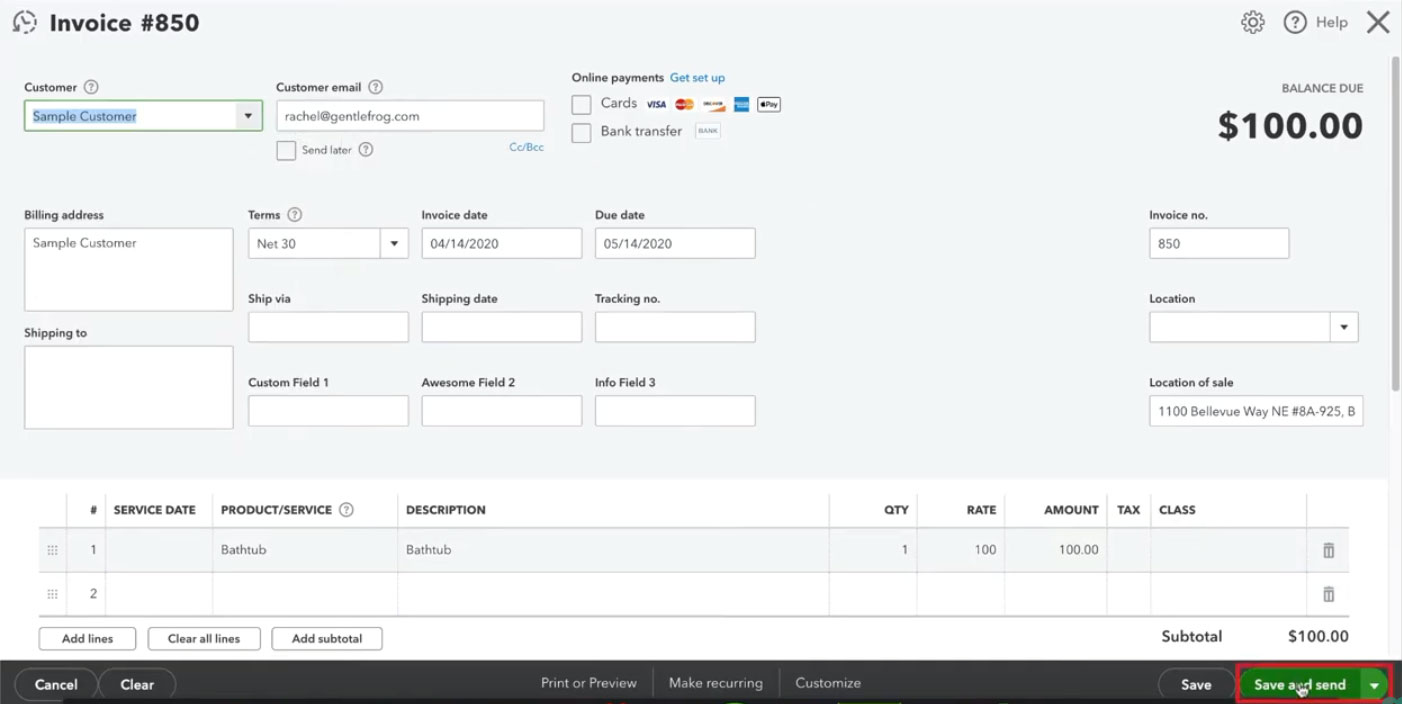Click Product/Service column help icon
The image size is (1402, 704).
pyautogui.click(x=346, y=510)
